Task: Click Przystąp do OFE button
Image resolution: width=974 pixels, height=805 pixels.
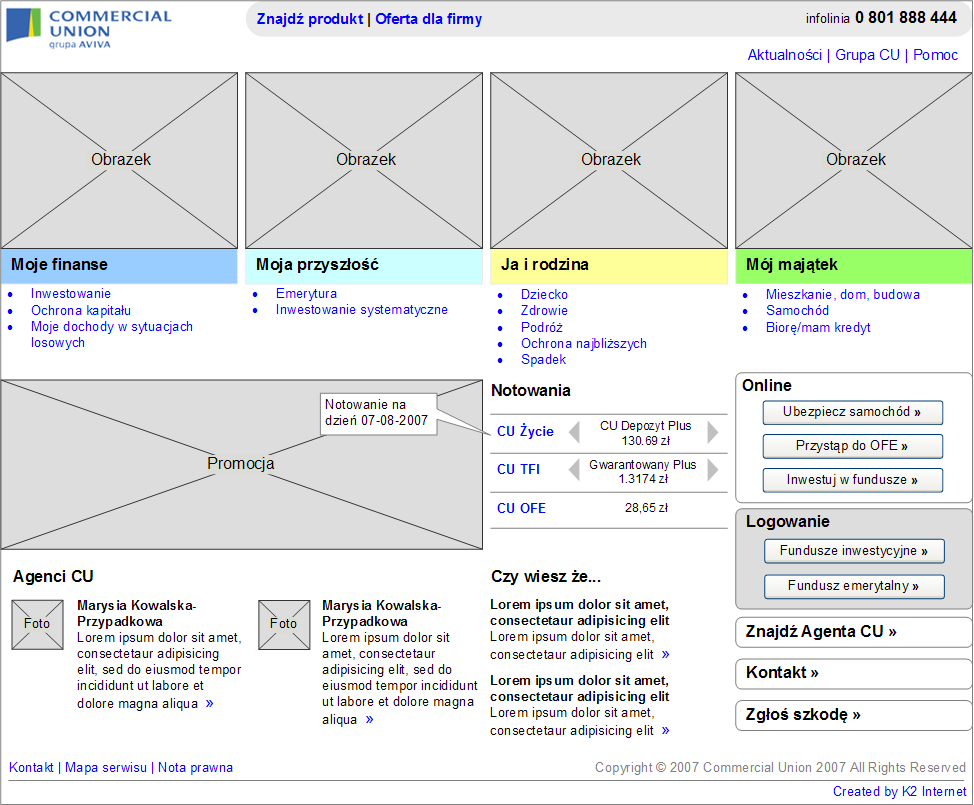Action: point(852,446)
